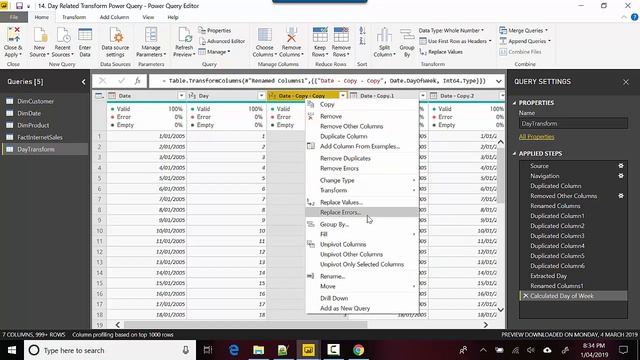Select DimDate query
The height and width of the screenshot is (360, 640).
(29, 113)
